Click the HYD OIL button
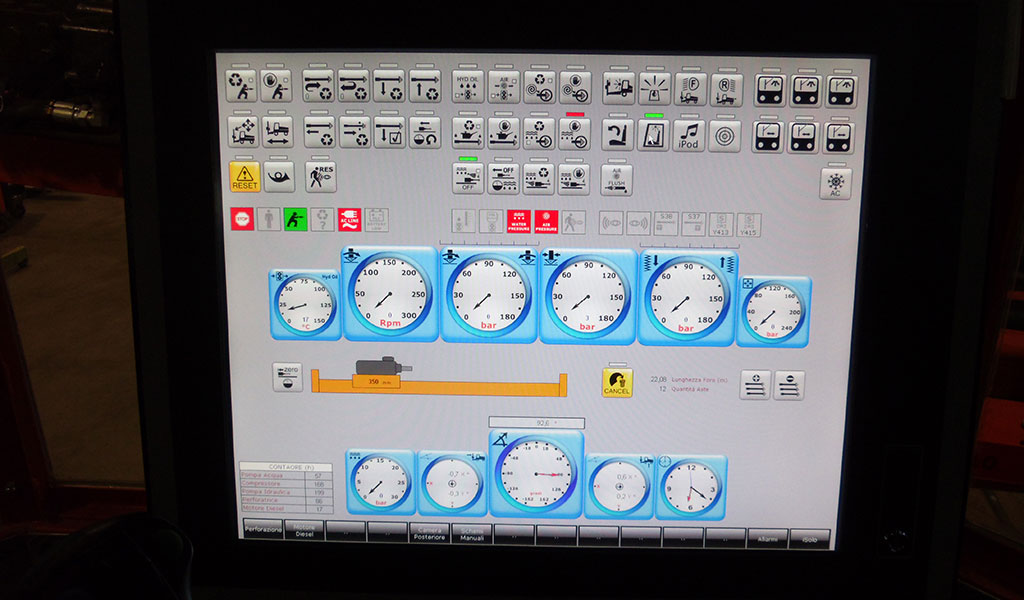 [467, 88]
